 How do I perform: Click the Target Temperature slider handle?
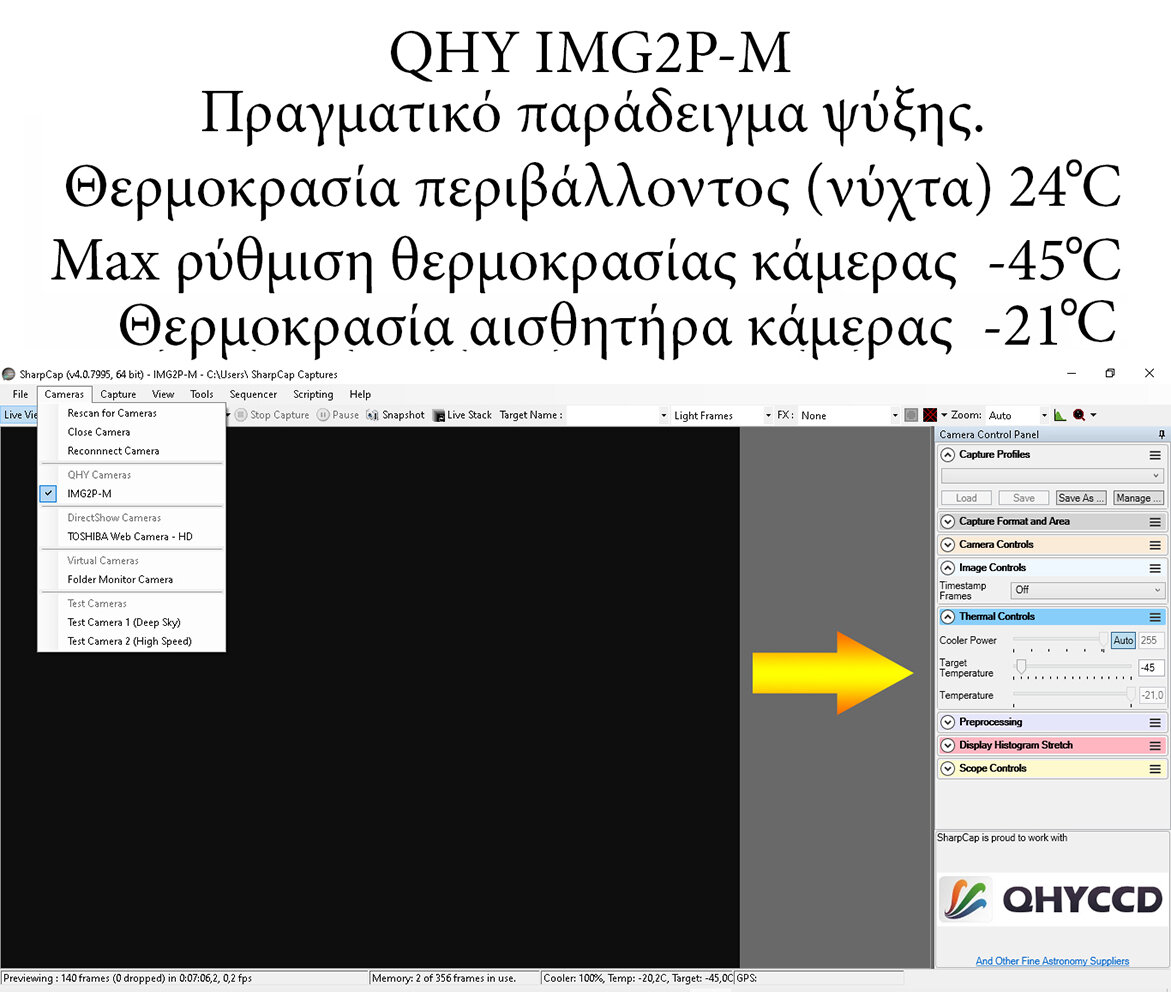(x=1021, y=665)
